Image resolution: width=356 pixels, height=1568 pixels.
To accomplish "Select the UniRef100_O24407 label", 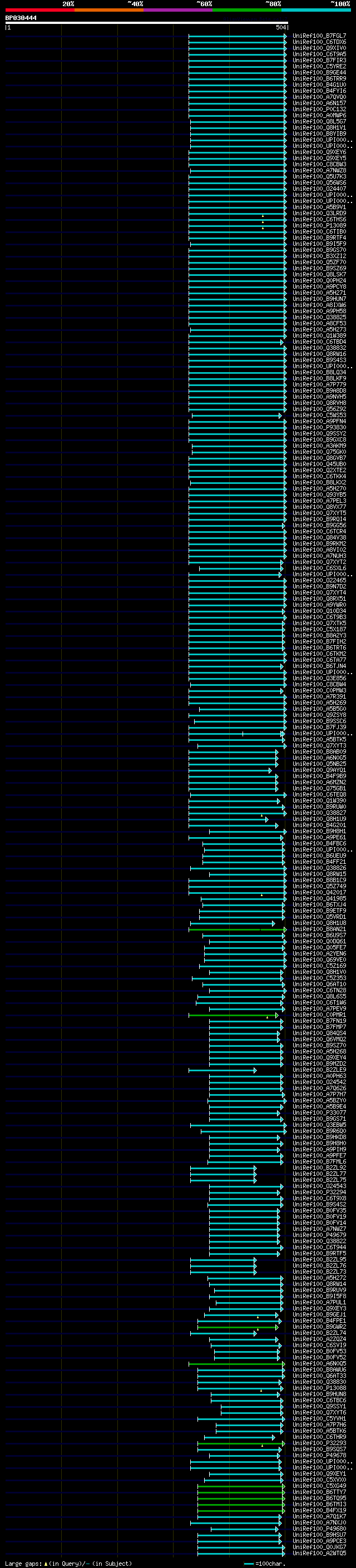I will (319, 189).
